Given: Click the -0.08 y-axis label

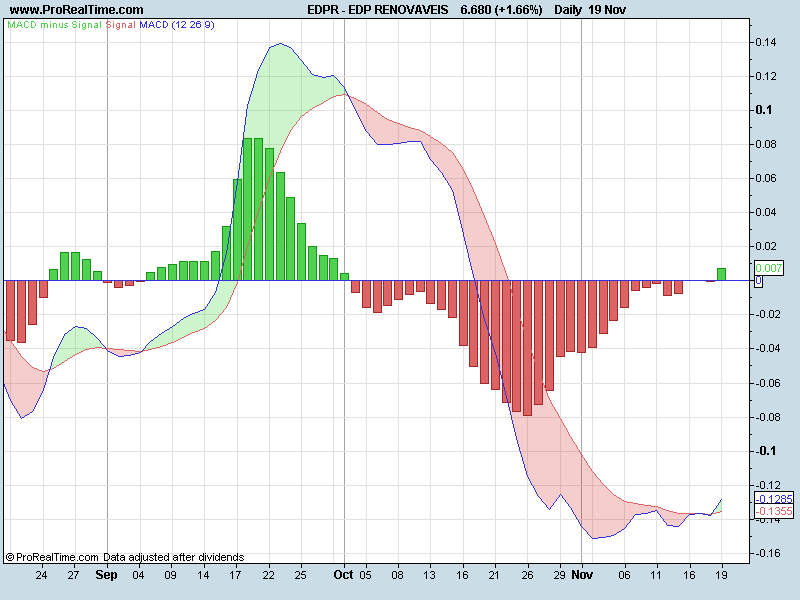Looking at the screenshot, I should (x=767, y=417).
